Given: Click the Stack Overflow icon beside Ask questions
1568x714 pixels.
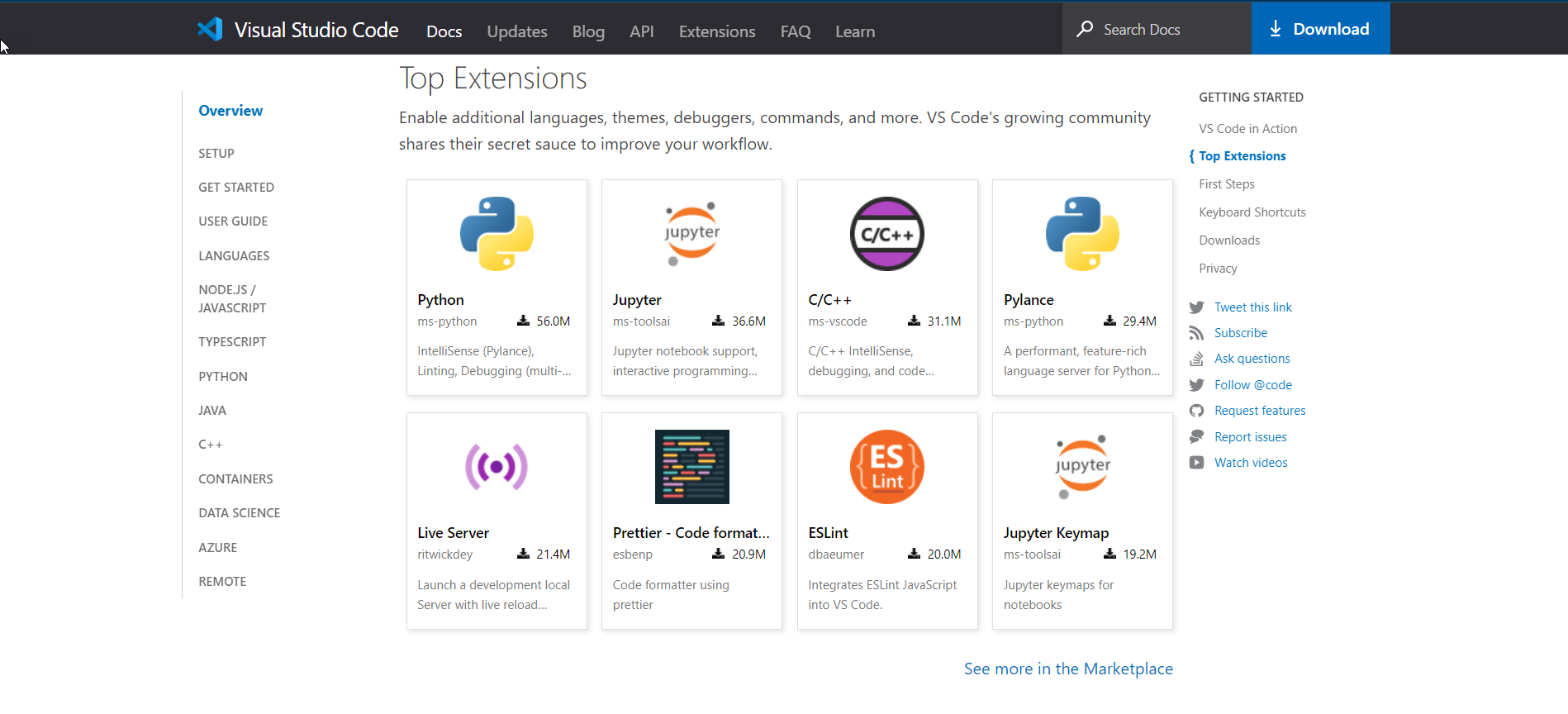Looking at the screenshot, I should pyautogui.click(x=1196, y=359).
